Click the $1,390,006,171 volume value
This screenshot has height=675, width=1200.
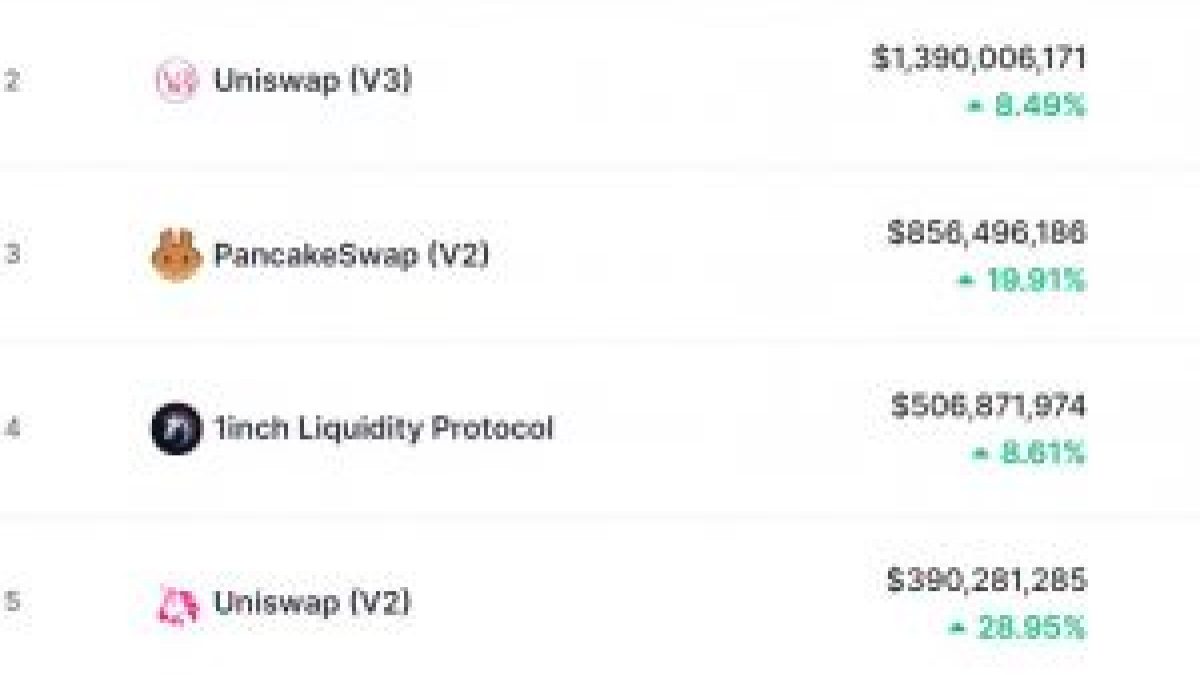pyautogui.click(x=979, y=58)
